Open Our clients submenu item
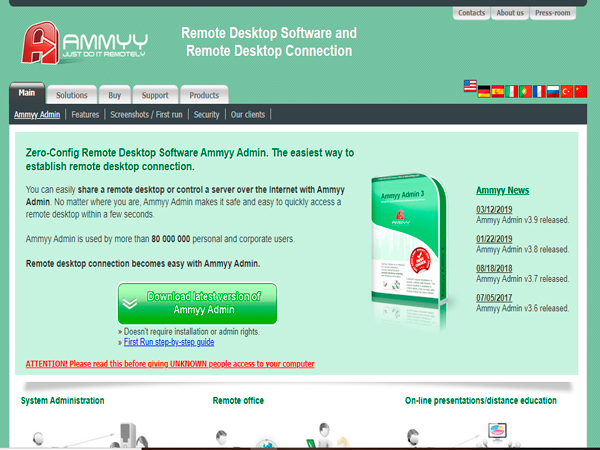 [x=248, y=114]
